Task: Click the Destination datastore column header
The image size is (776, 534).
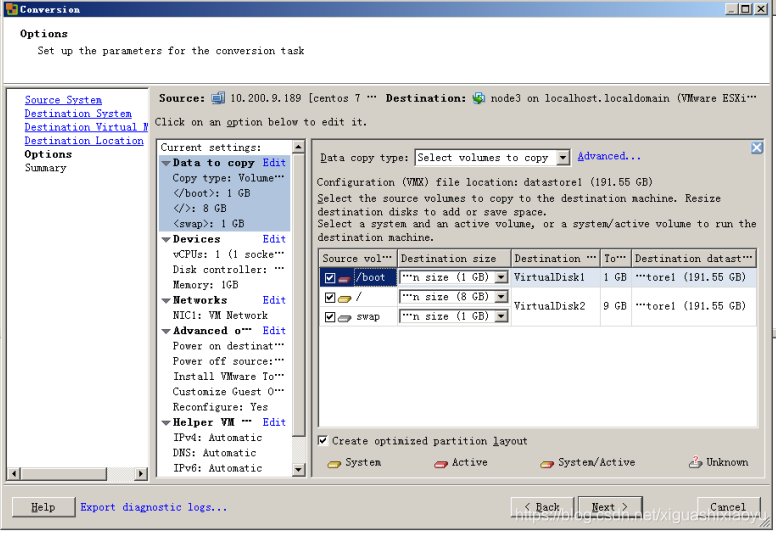Action: tap(694, 258)
